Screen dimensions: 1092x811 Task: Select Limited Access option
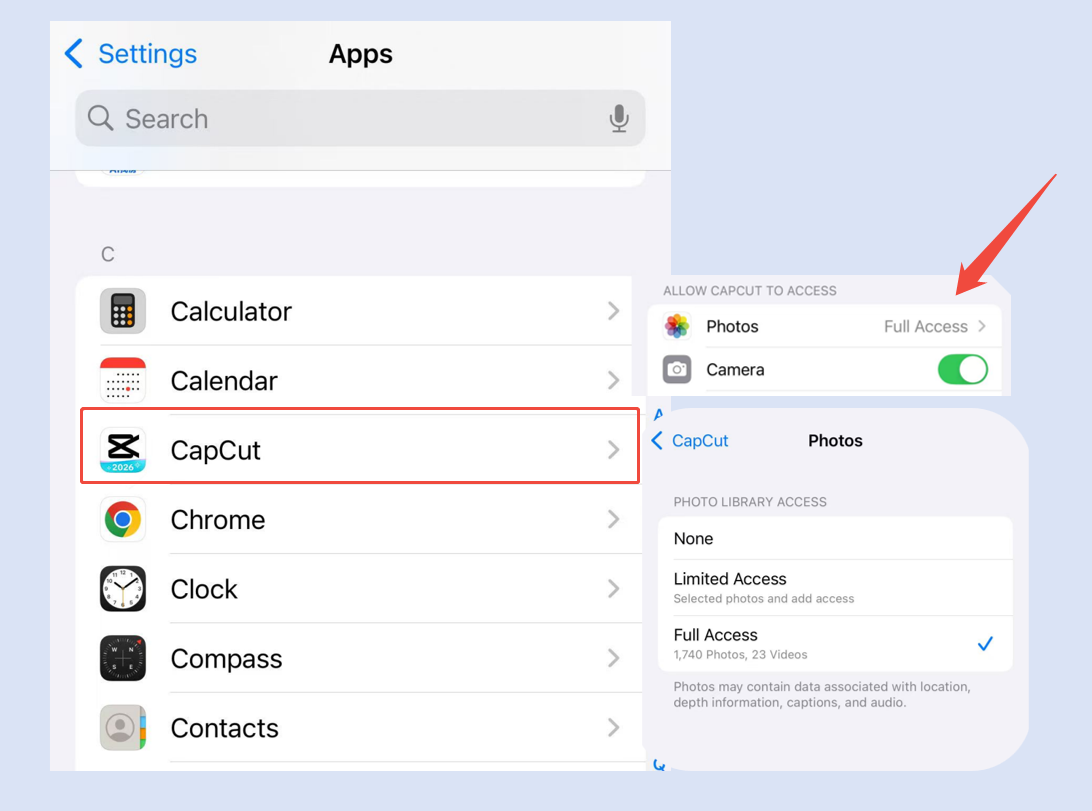point(834,587)
